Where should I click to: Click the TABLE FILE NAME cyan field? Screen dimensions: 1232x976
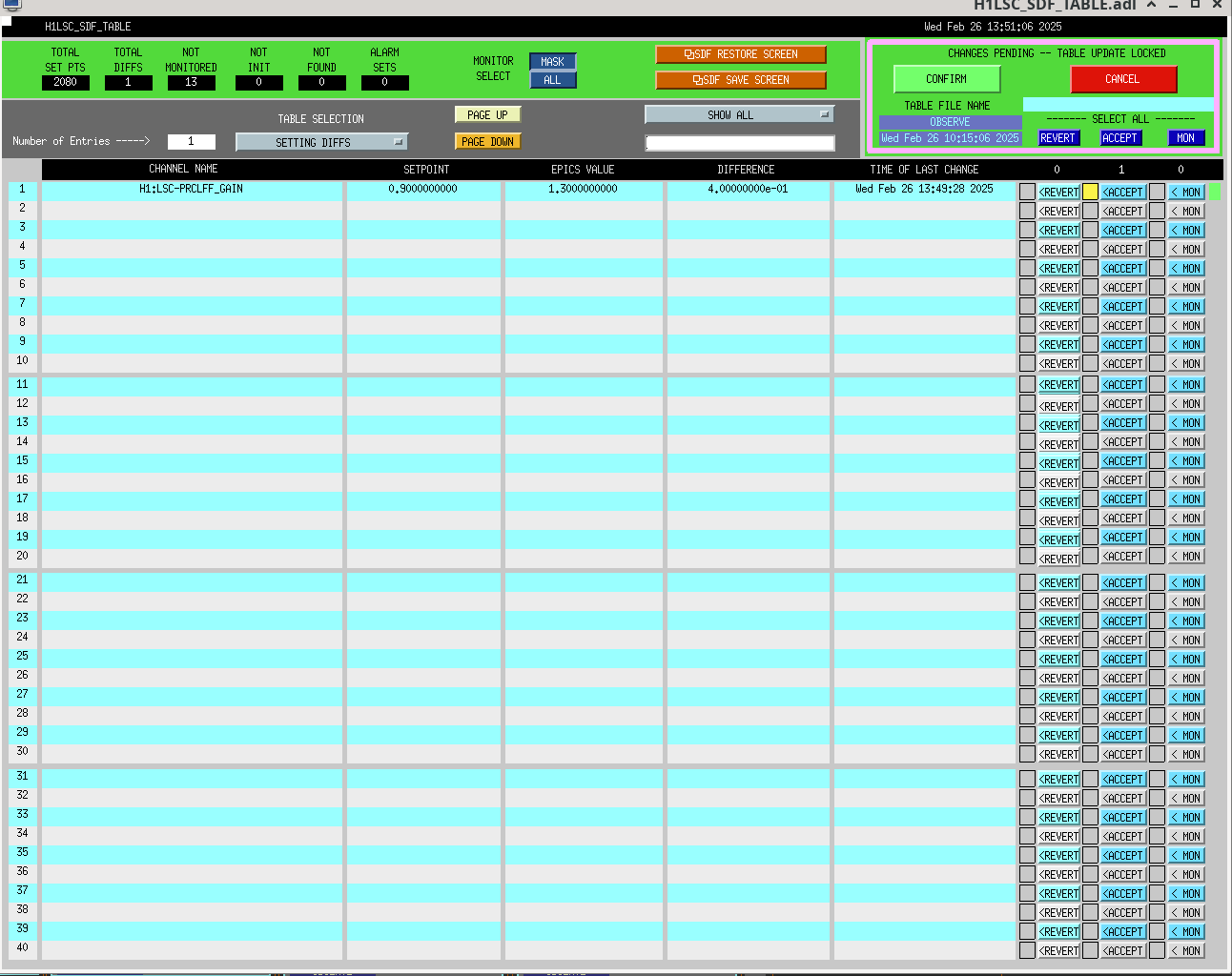1119,104
